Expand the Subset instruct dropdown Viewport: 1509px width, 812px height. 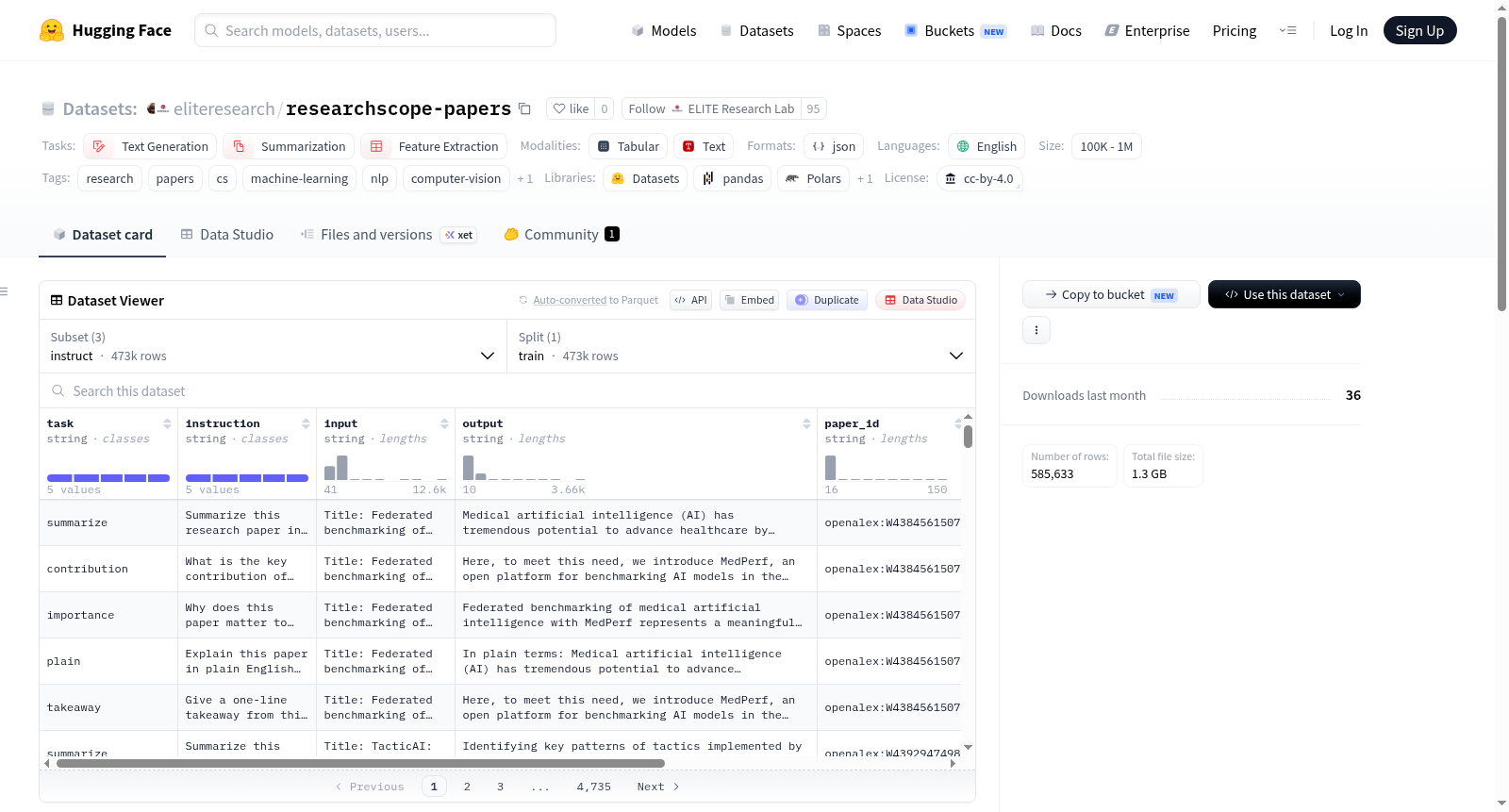273,346
